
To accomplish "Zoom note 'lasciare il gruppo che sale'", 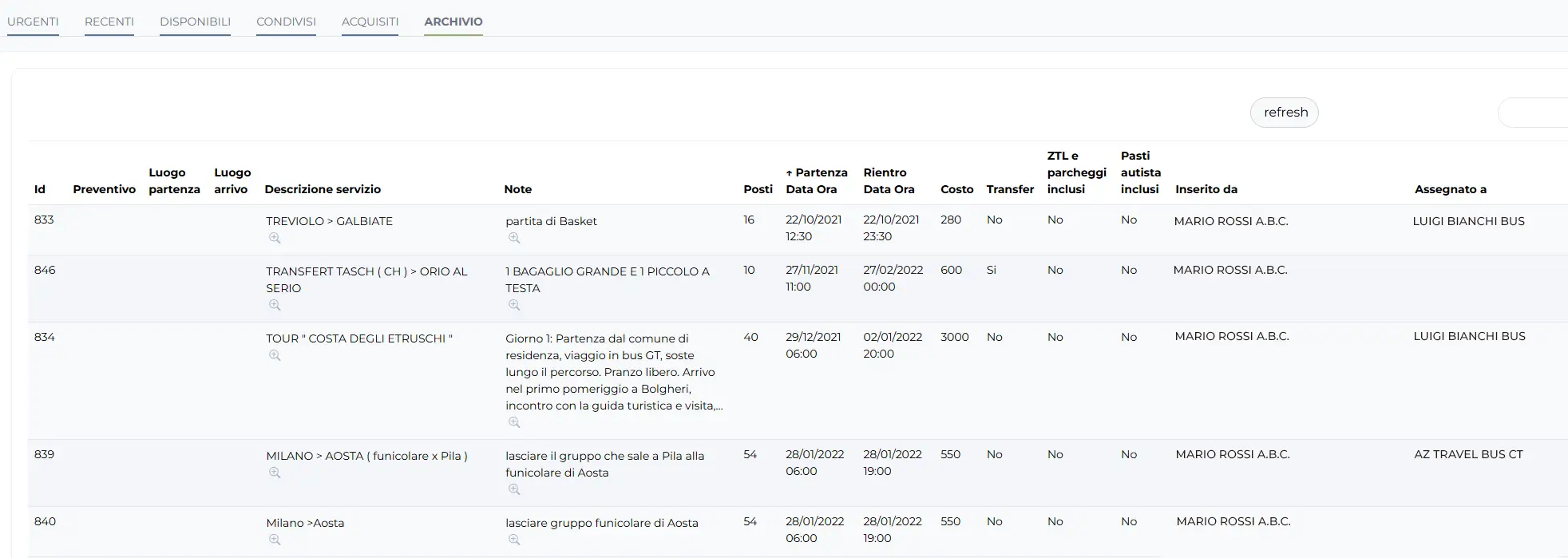I will tap(514, 489).
